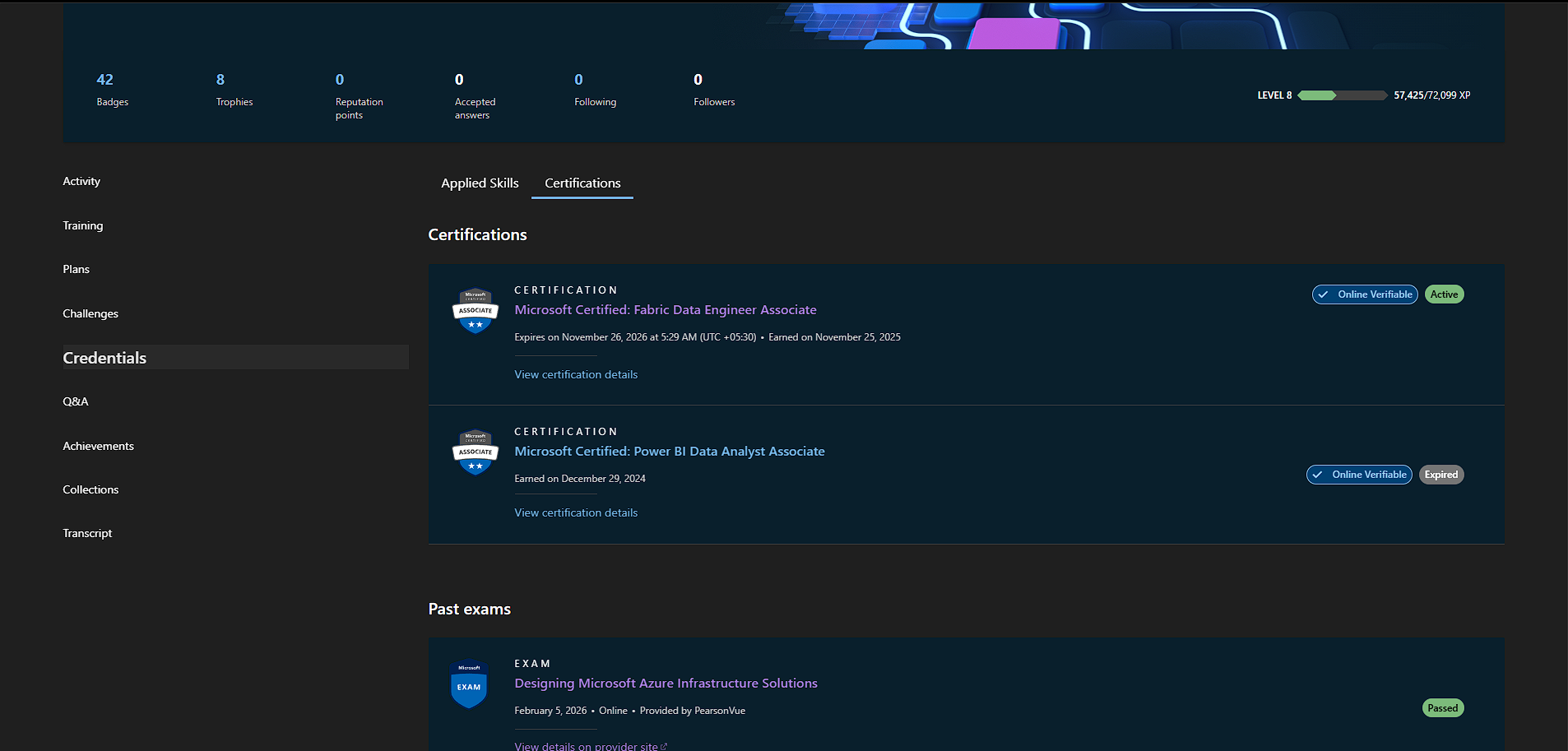This screenshot has height=751, width=1568.
Task: Switch to the Applied Skills tab
Action: pyautogui.click(x=480, y=183)
